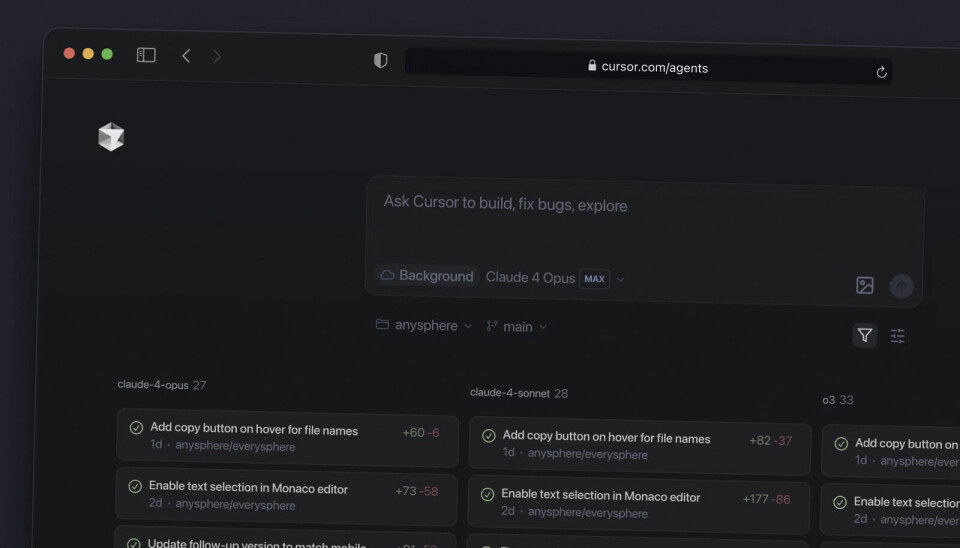Image resolution: width=960 pixels, height=548 pixels.
Task: Toggle the browser sidebar icon
Action: pos(146,55)
